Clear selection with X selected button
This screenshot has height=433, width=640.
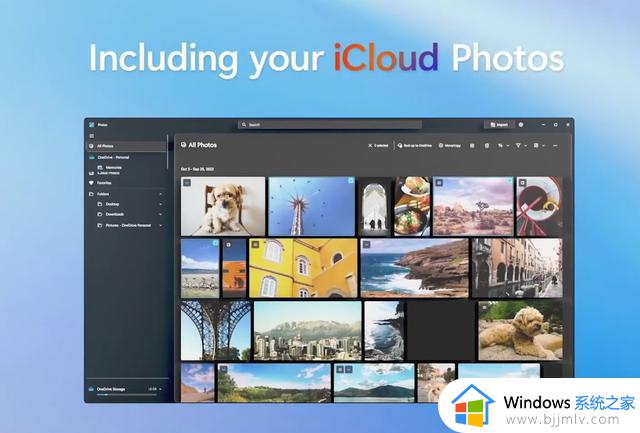(378, 145)
